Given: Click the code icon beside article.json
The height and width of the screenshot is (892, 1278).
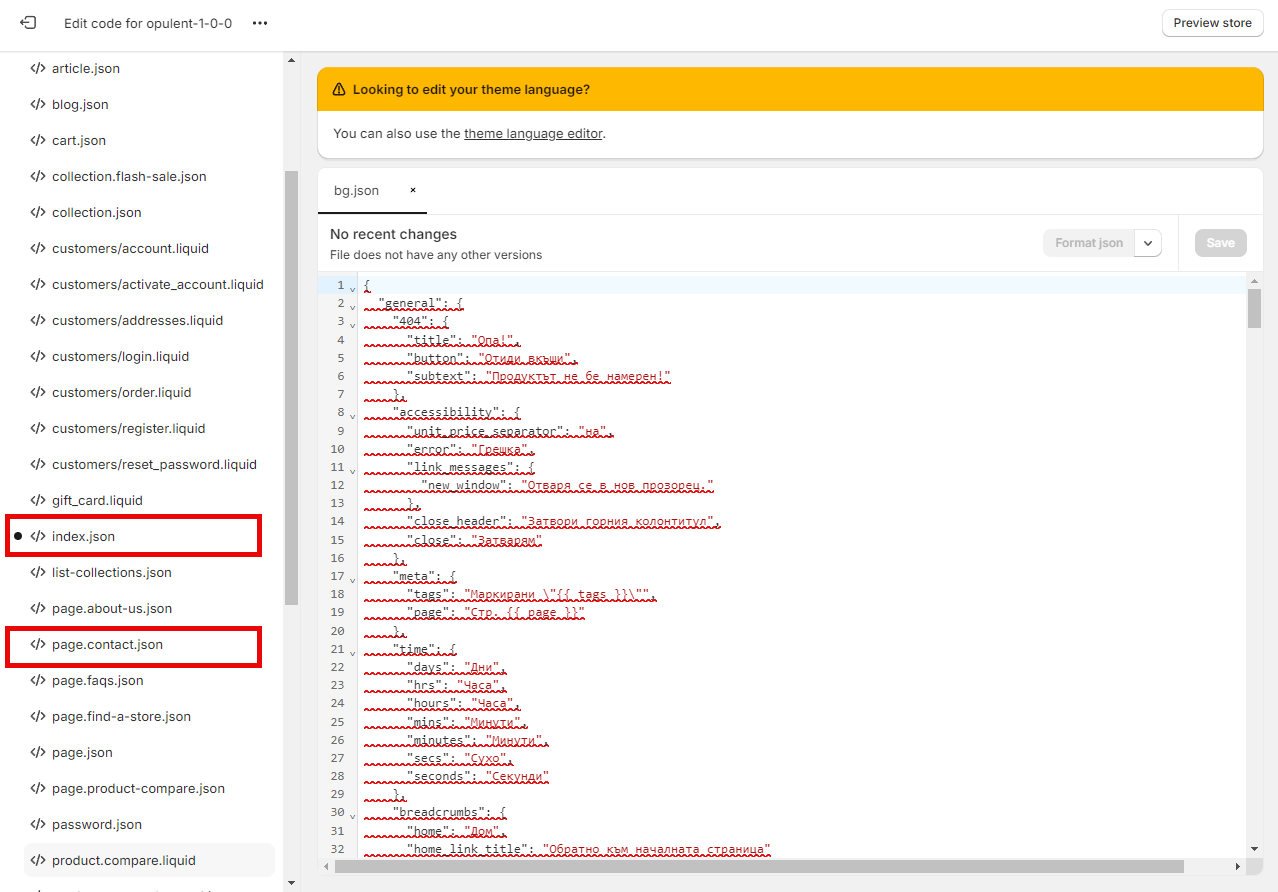Looking at the screenshot, I should click(38, 69).
